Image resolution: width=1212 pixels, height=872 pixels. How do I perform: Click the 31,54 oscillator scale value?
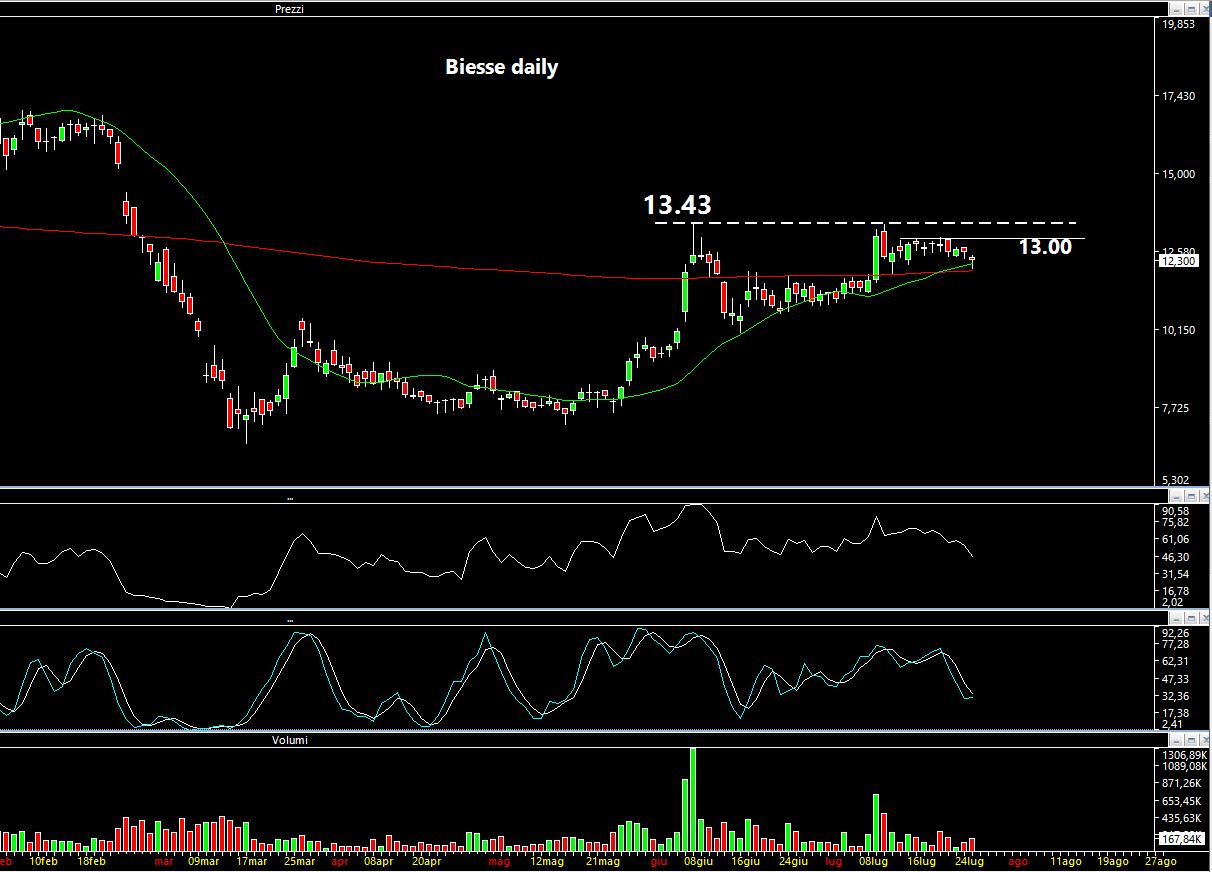pos(1175,574)
